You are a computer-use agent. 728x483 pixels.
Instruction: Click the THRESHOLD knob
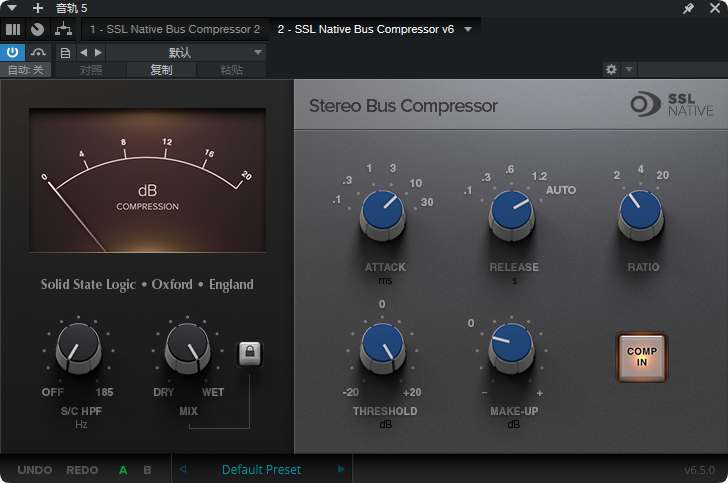click(x=383, y=349)
